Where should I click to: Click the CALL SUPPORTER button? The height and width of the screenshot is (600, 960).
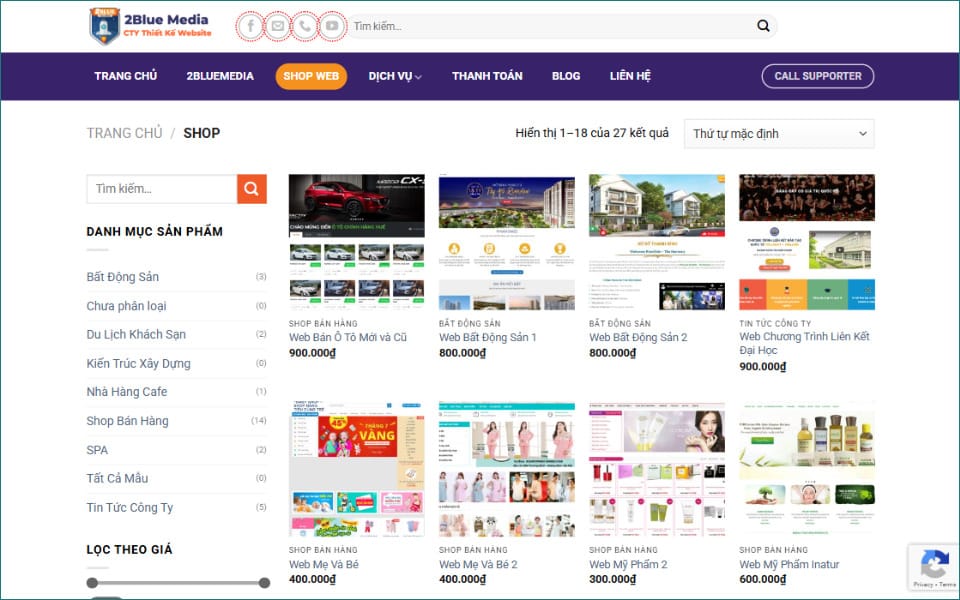click(x=817, y=75)
